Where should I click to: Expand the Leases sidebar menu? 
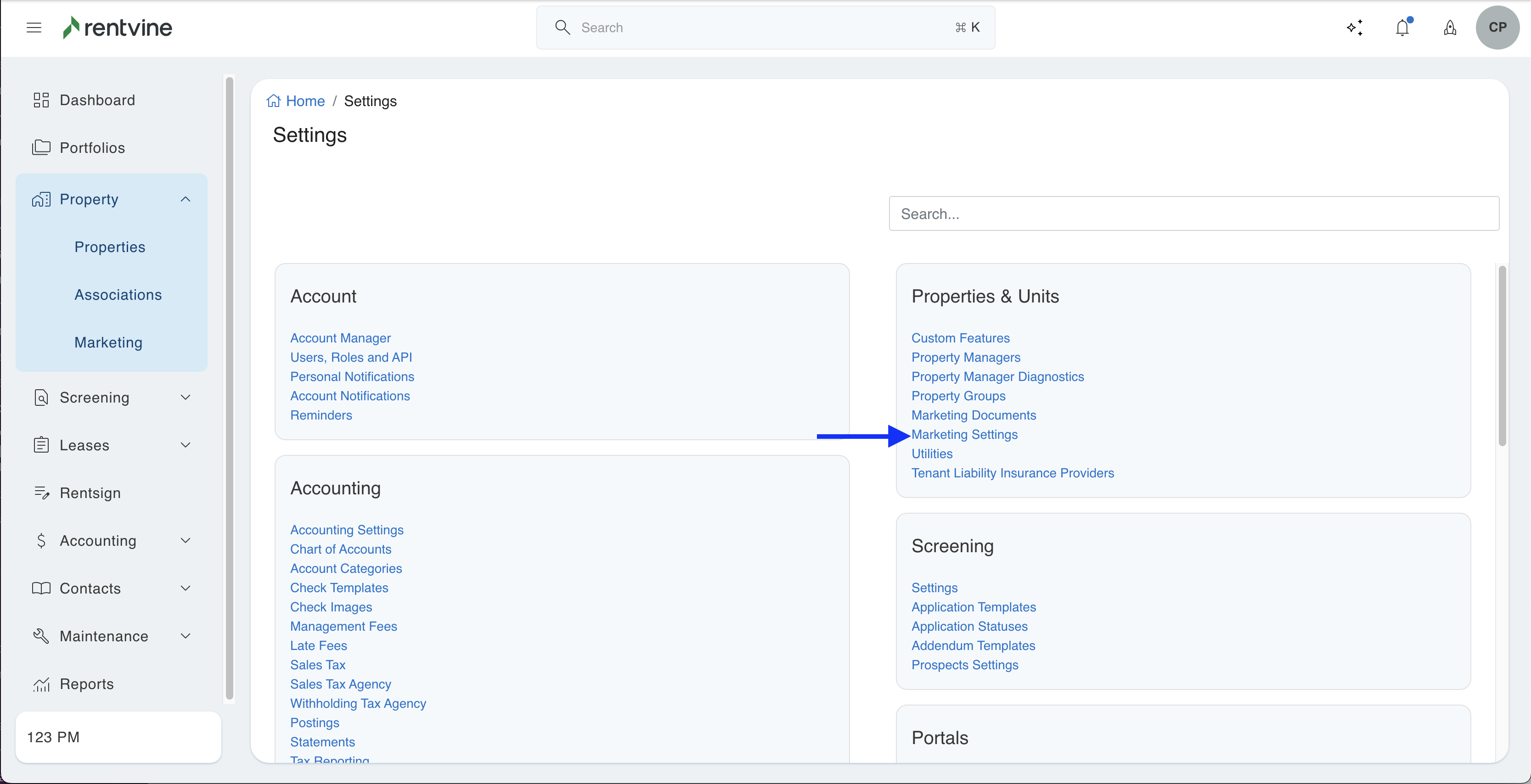186,445
